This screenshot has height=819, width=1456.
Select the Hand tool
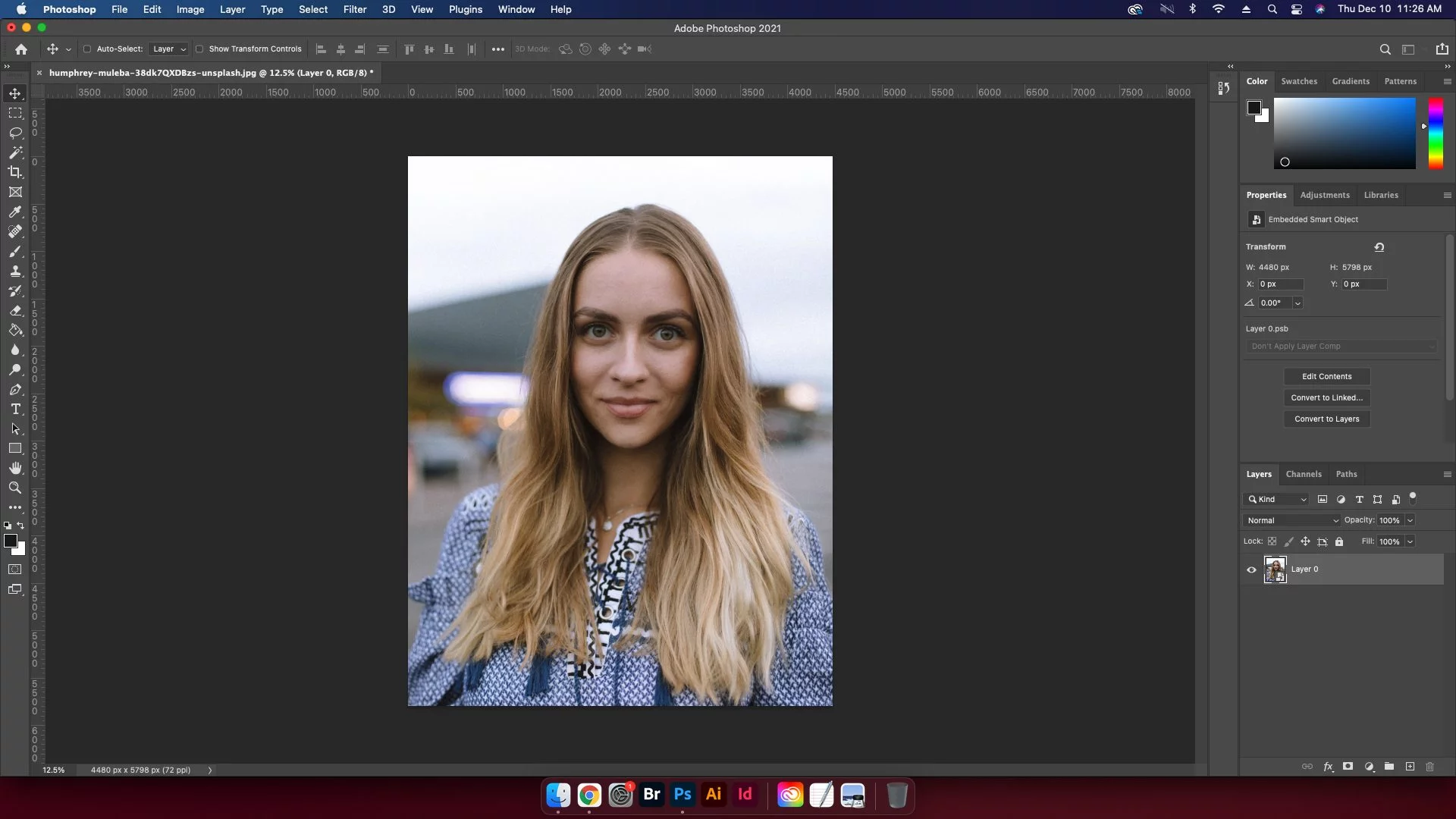pos(15,468)
